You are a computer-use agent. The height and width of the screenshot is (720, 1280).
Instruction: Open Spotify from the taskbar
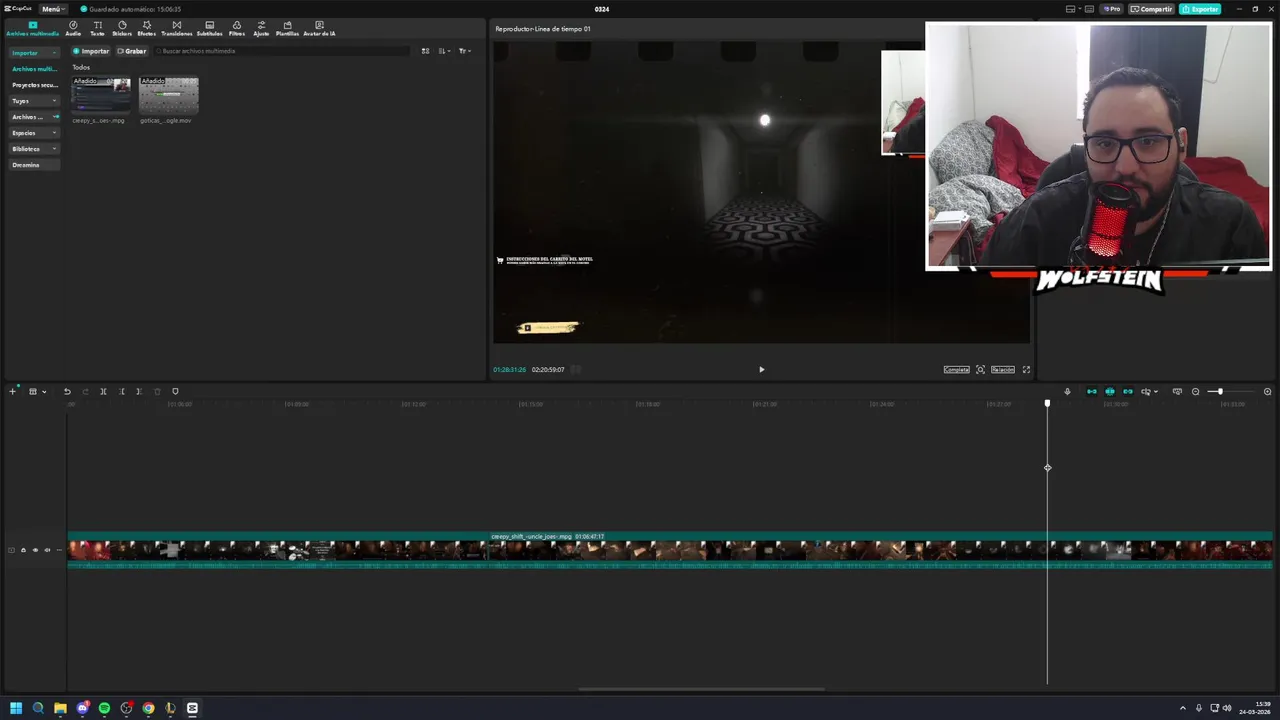[104, 708]
